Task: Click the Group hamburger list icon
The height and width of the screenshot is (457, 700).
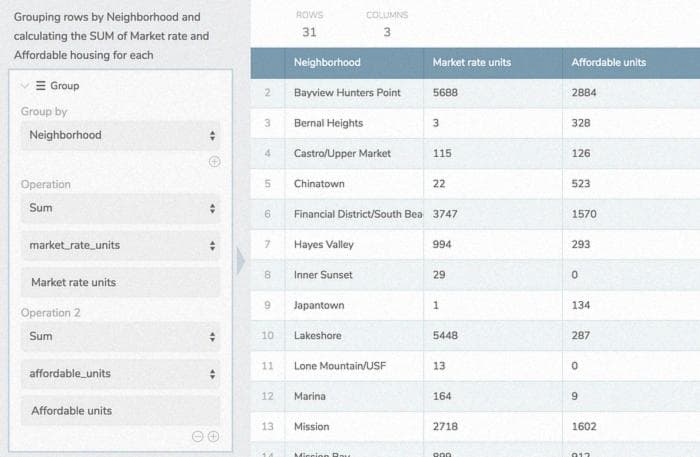Action: point(41,85)
